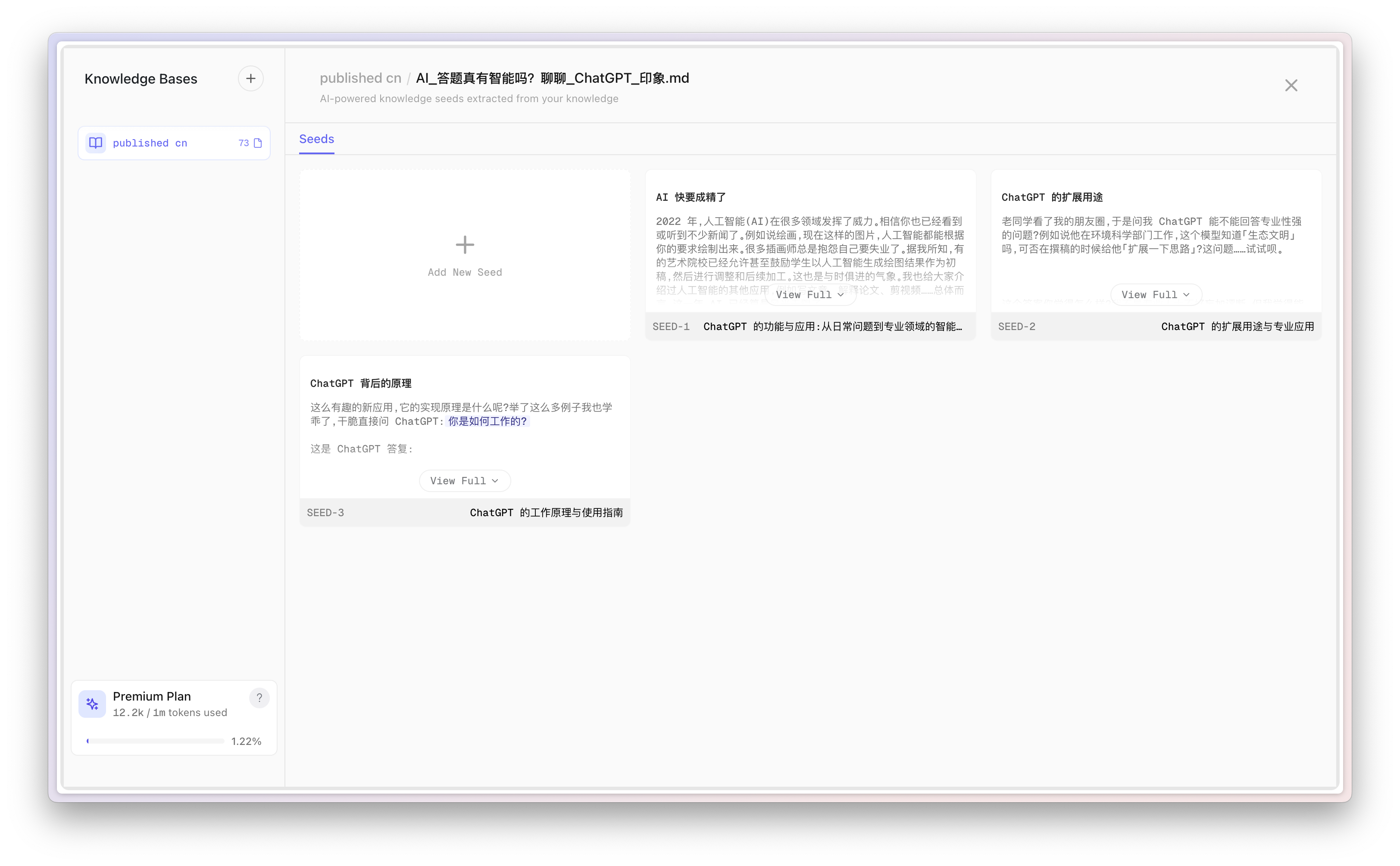Select published cn knowledge base
This screenshot has width=1400, height=866.
click(x=150, y=143)
